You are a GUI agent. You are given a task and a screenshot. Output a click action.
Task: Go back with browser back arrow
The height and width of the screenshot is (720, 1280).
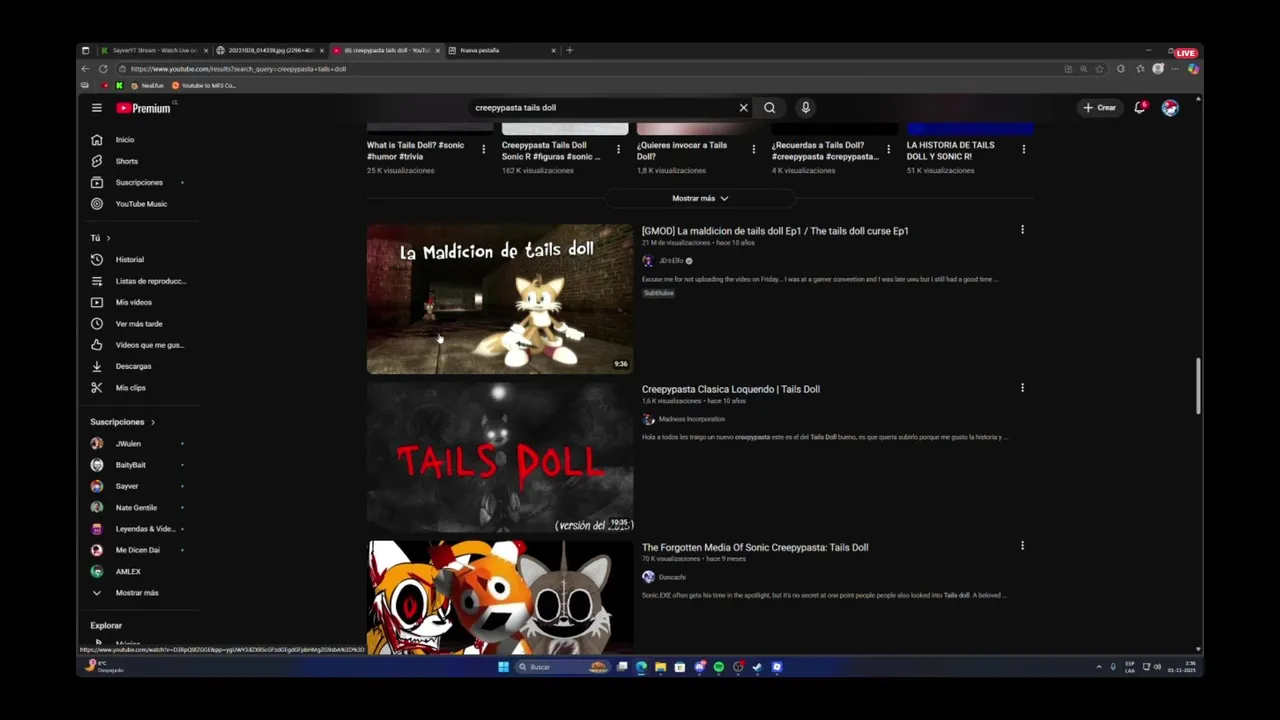85,69
